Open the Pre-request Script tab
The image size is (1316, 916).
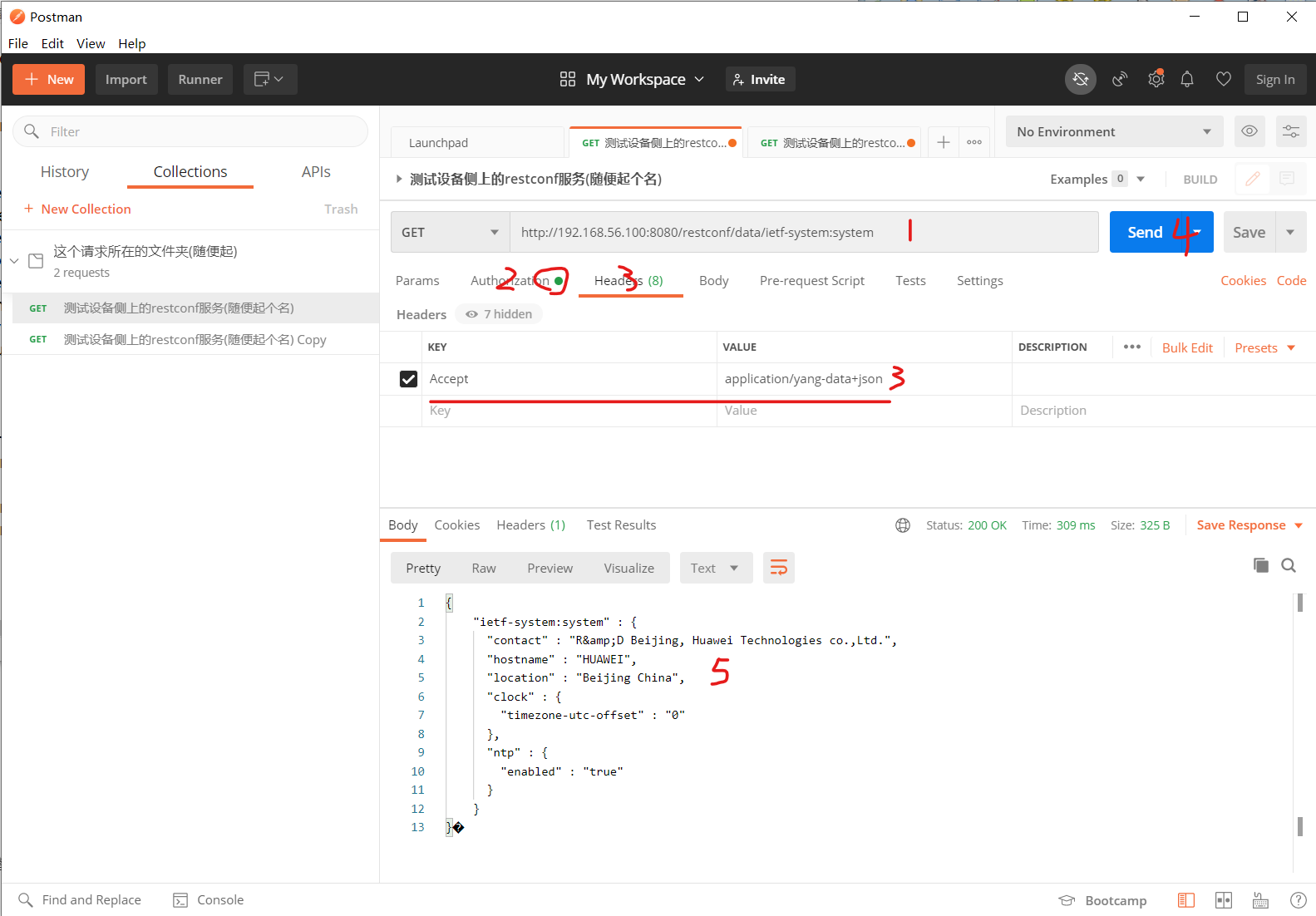(811, 281)
